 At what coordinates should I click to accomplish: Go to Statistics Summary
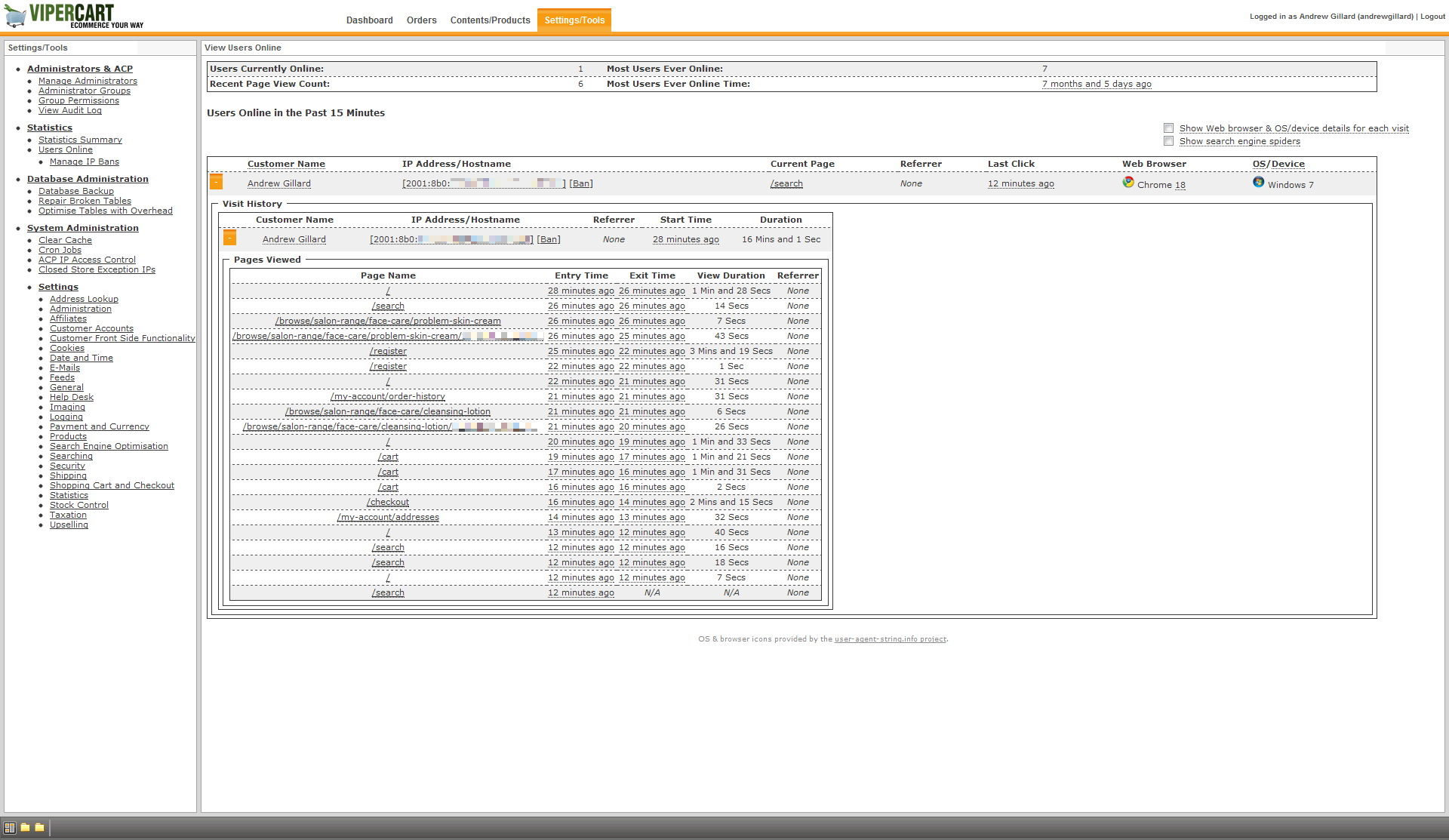coord(80,140)
